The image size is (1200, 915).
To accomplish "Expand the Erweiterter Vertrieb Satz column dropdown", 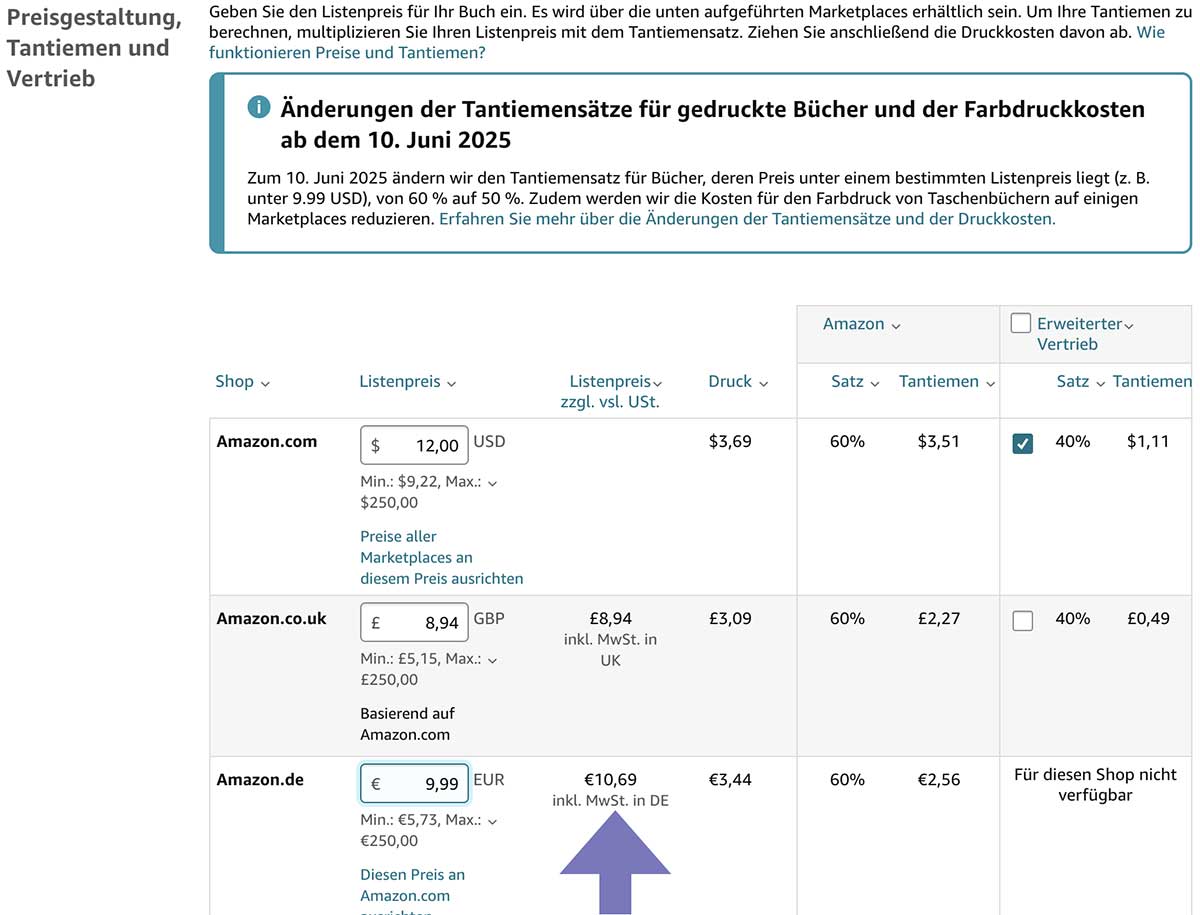I will [x=1100, y=383].
